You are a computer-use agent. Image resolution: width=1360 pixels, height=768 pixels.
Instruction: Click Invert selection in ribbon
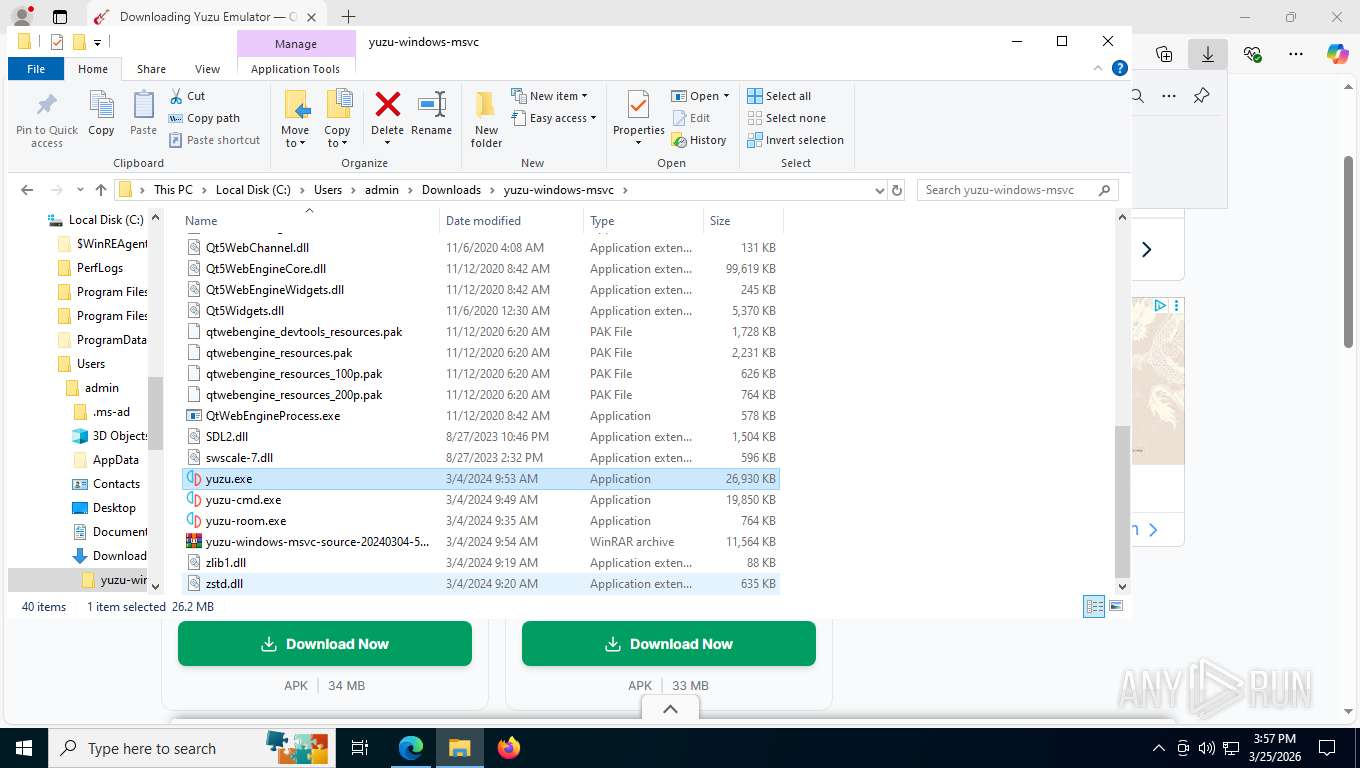(795, 140)
